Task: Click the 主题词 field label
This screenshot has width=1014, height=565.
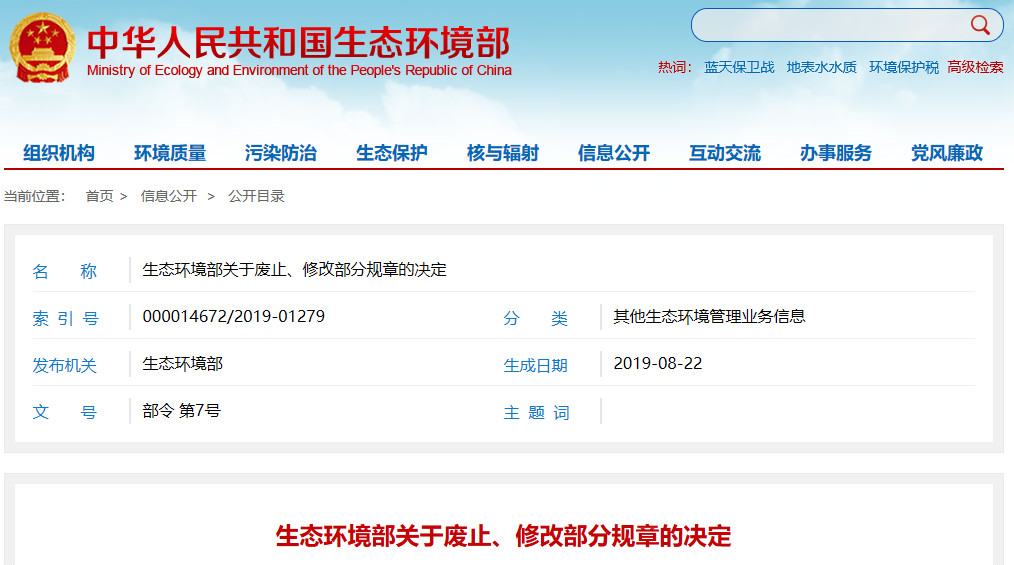Action: pyautogui.click(x=537, y=412)
